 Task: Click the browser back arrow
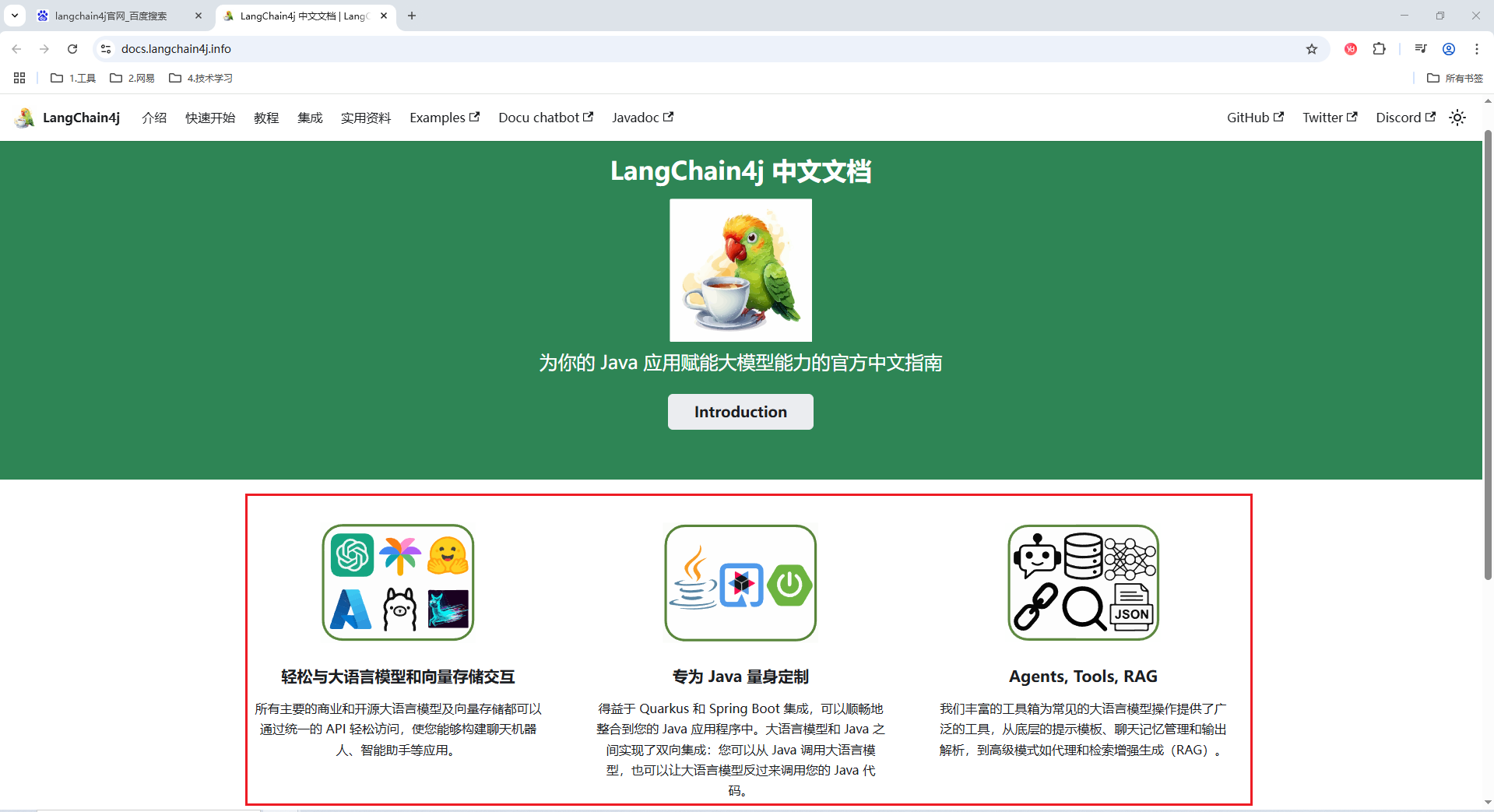(x=16, y=49)
